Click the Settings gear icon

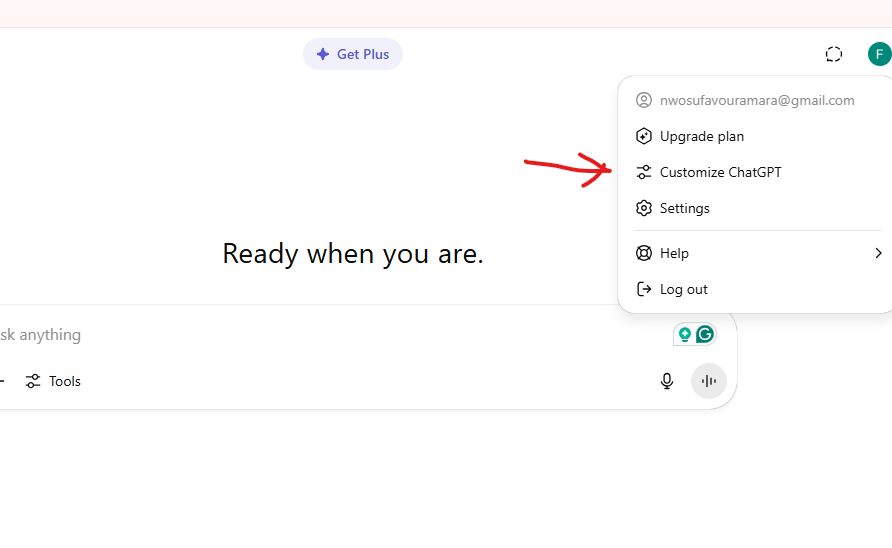pos(643,208)
